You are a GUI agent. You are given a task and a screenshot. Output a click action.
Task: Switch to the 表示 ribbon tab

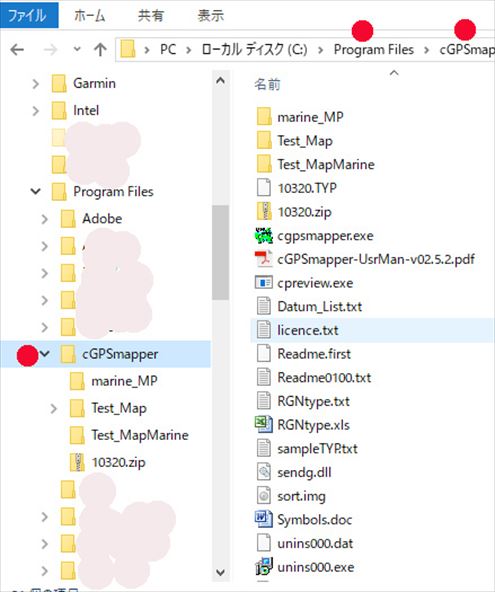pos(211,15)
